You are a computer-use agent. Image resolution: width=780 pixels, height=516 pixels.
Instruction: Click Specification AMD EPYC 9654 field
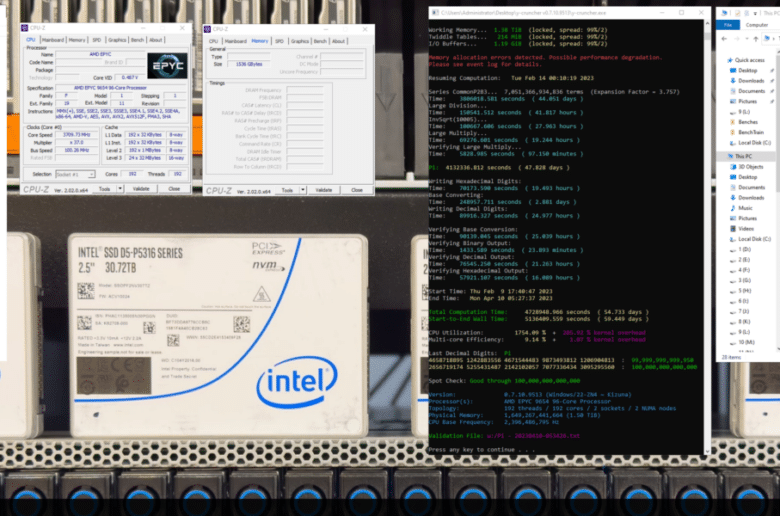pos(120,88)
